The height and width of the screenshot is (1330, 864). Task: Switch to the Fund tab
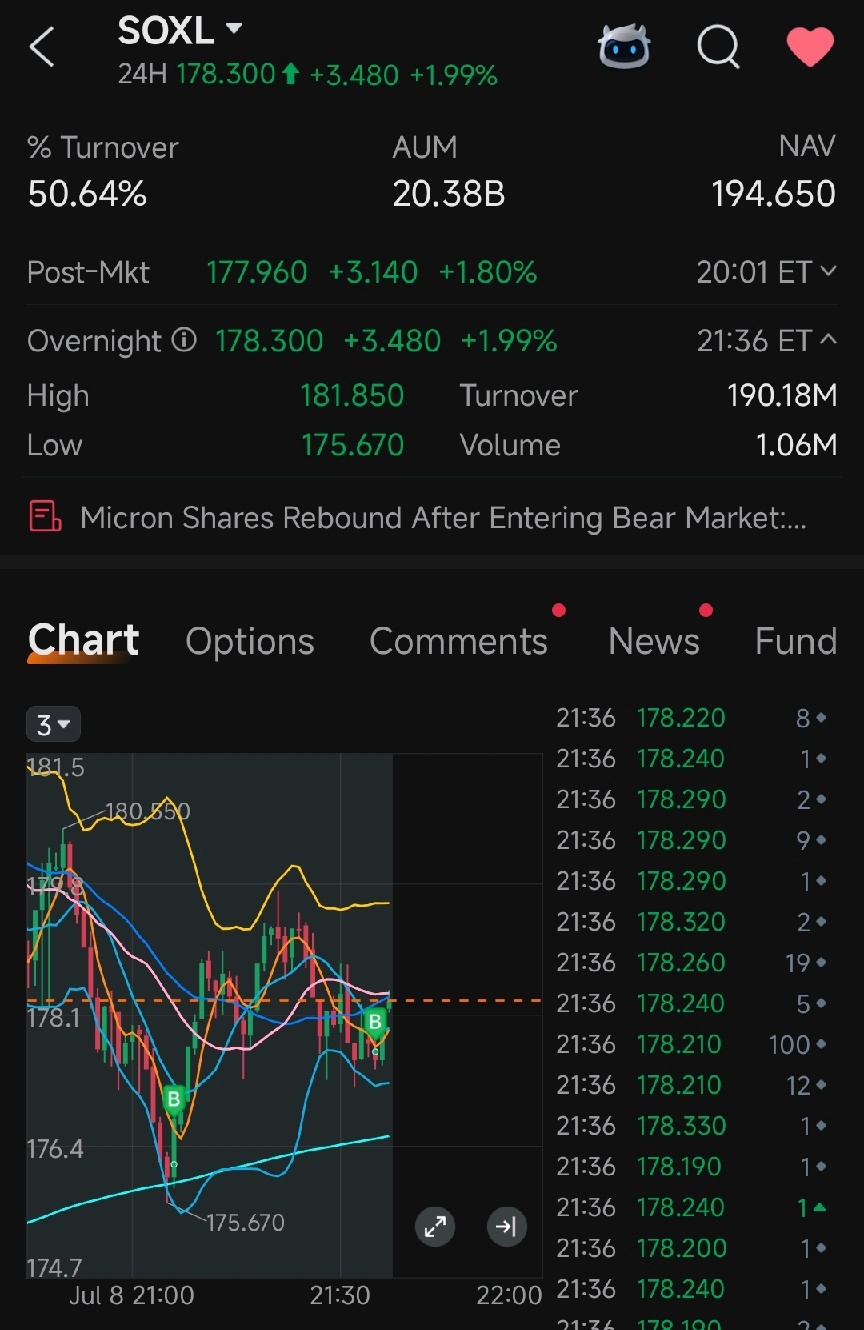click(x=796, y=642)
